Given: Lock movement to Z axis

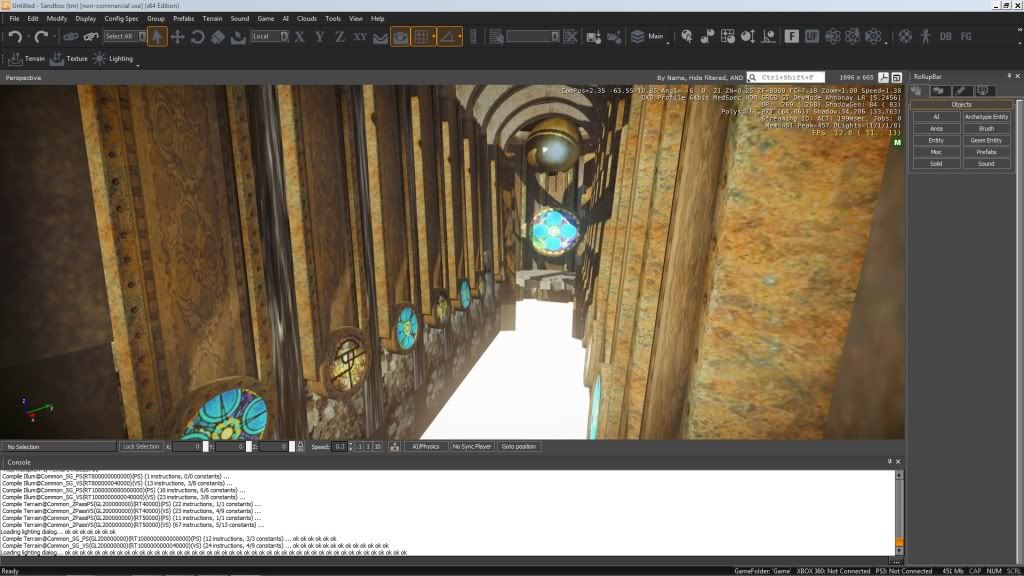Looking at the screenshot, I should pyautogui.click(x=340, y=37).
